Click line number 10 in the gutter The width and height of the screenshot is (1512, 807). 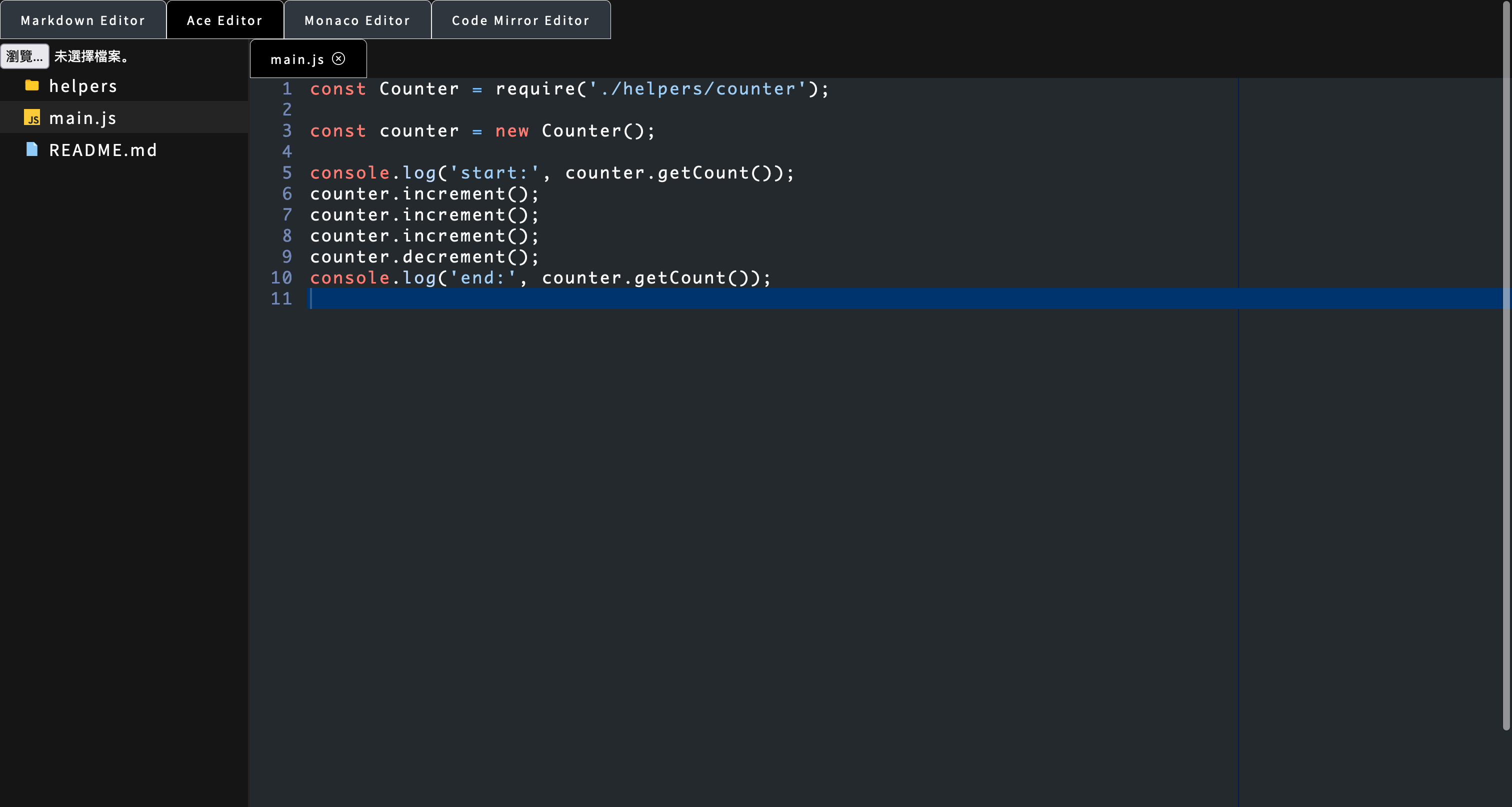pyautogui.click(x=281, y=277)
